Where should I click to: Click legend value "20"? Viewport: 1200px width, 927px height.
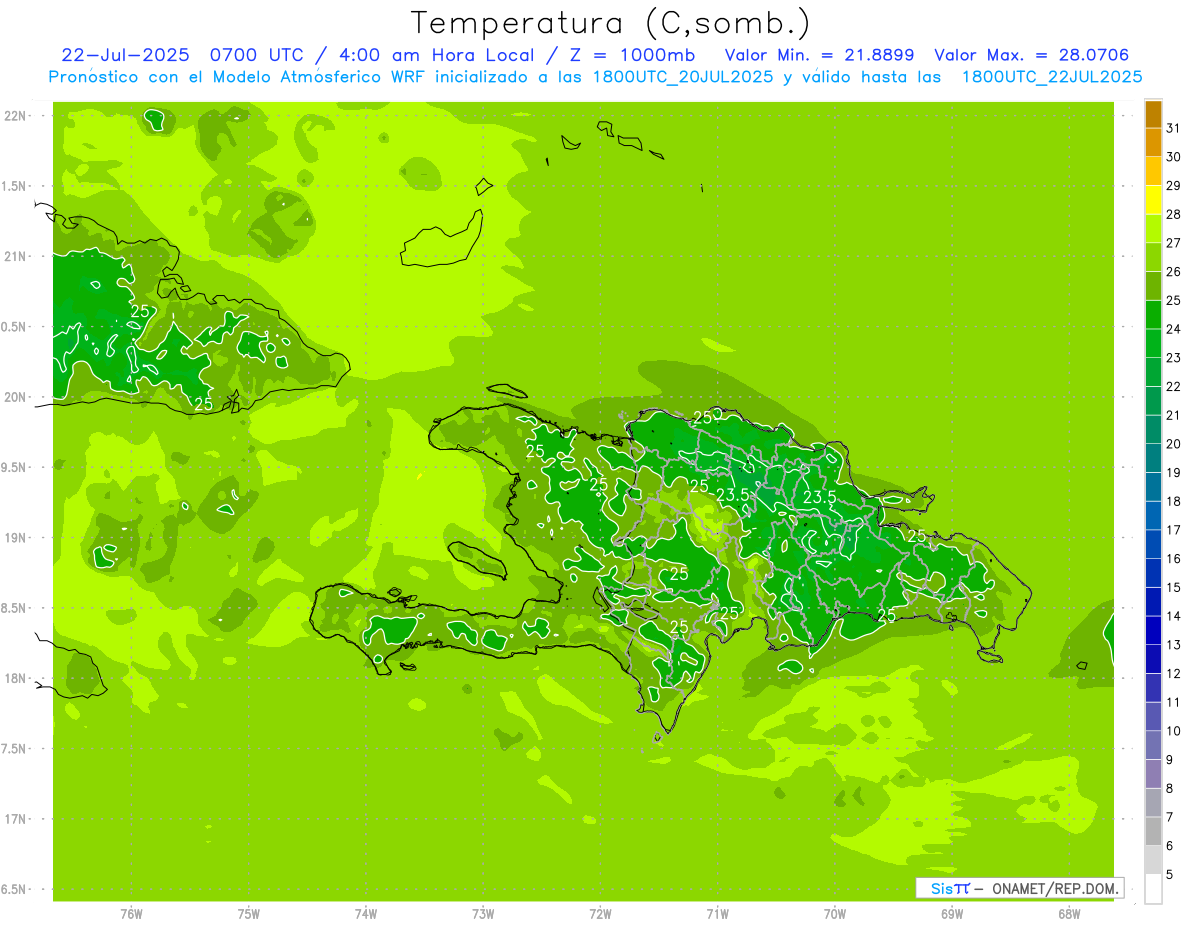[1173, 444]
